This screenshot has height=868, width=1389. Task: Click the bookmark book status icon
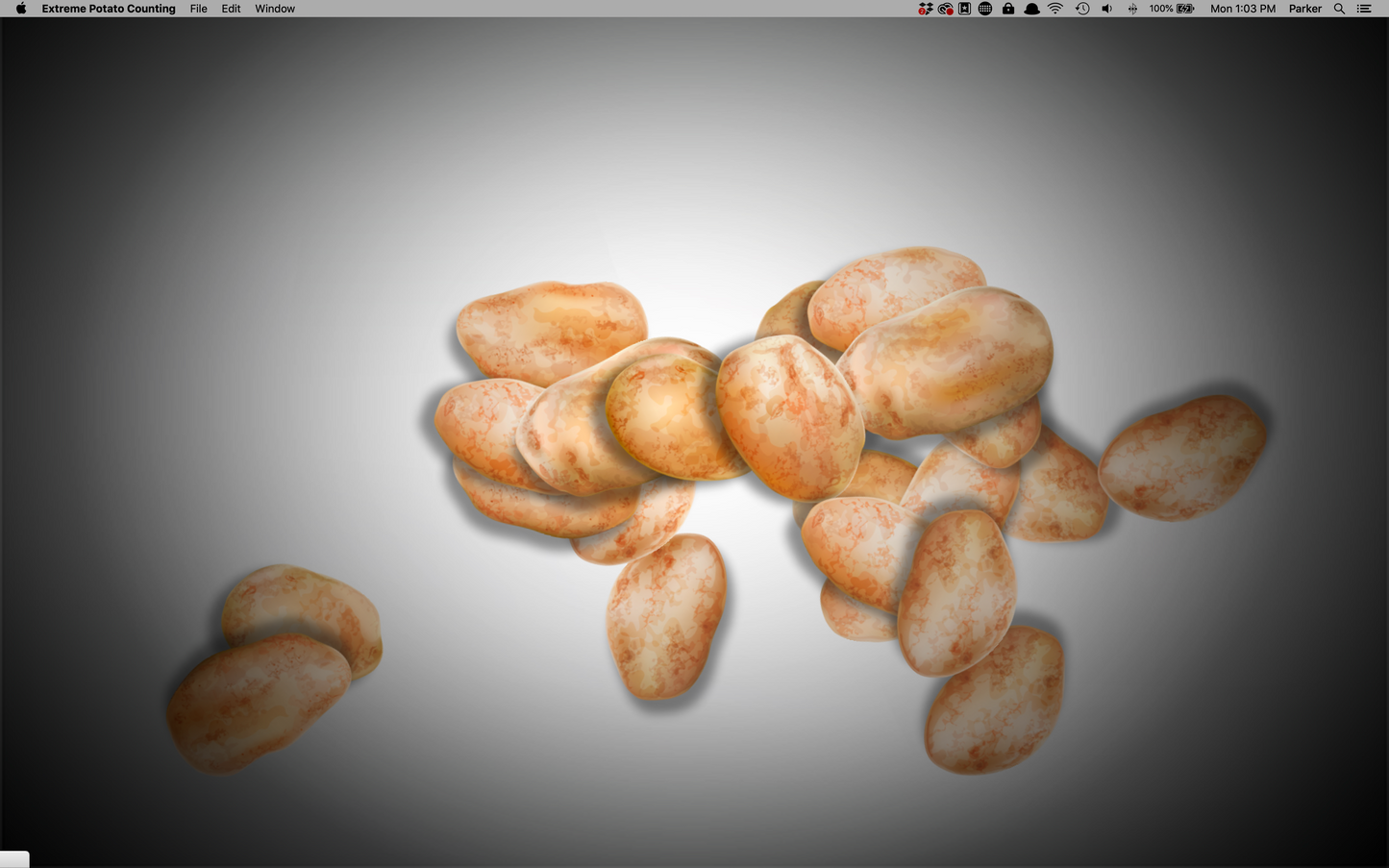pyautogui.click(x=964, y=9)
